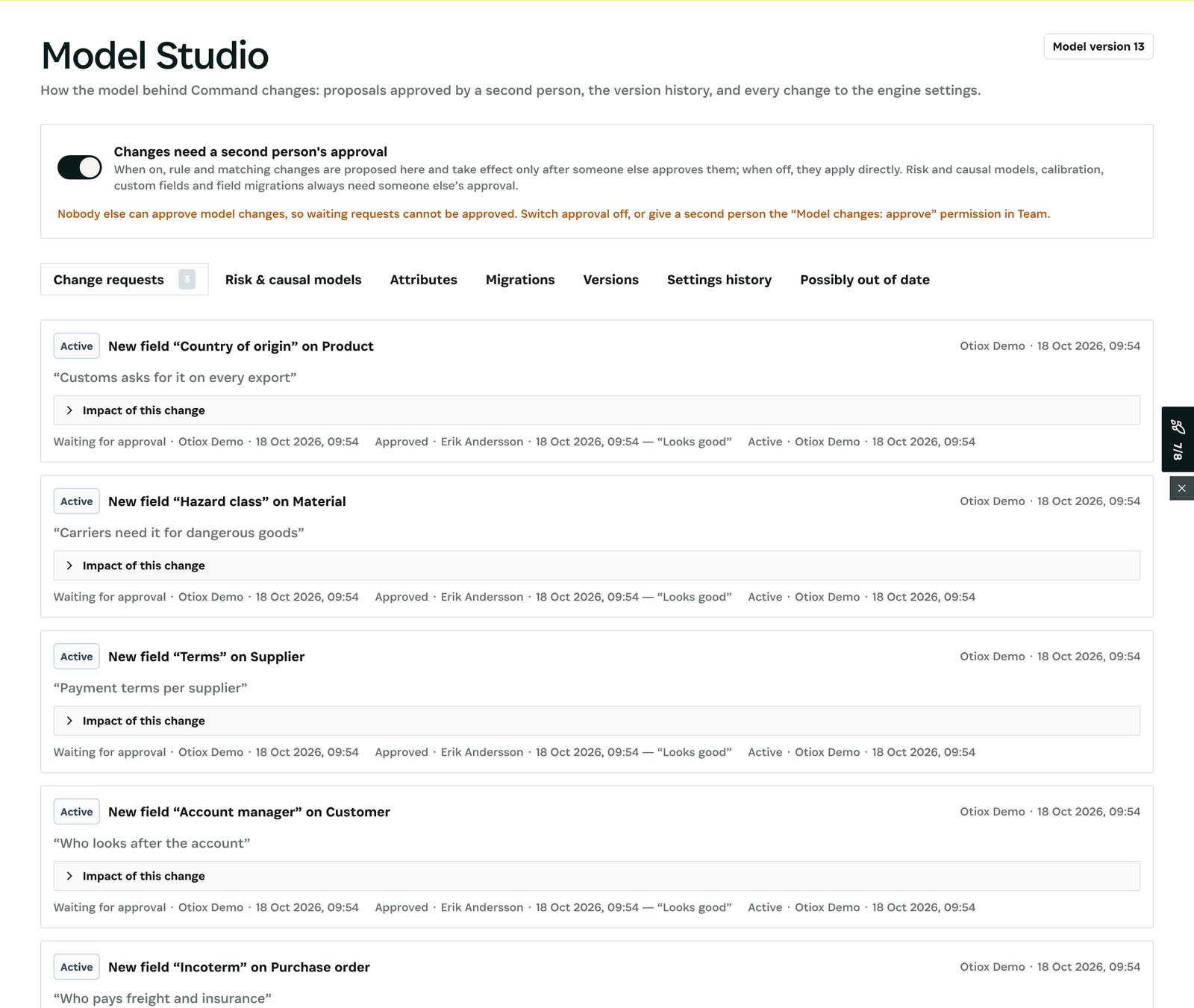
Task: Click the title New field "Incoterm" on Purchase order
Action: click(x=239, y=967)
